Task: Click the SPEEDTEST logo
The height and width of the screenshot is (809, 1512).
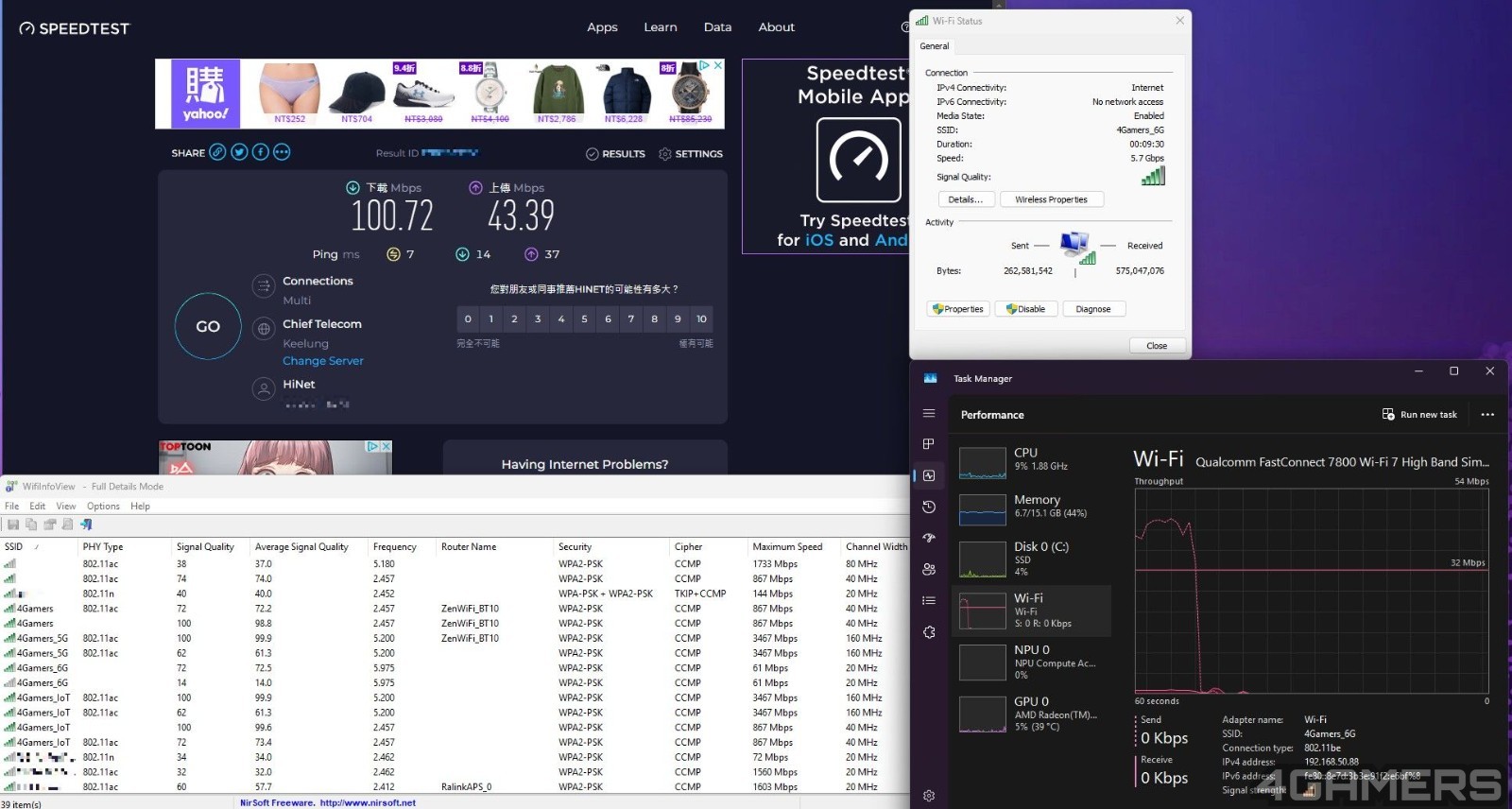Action: [x=74, y=28]
